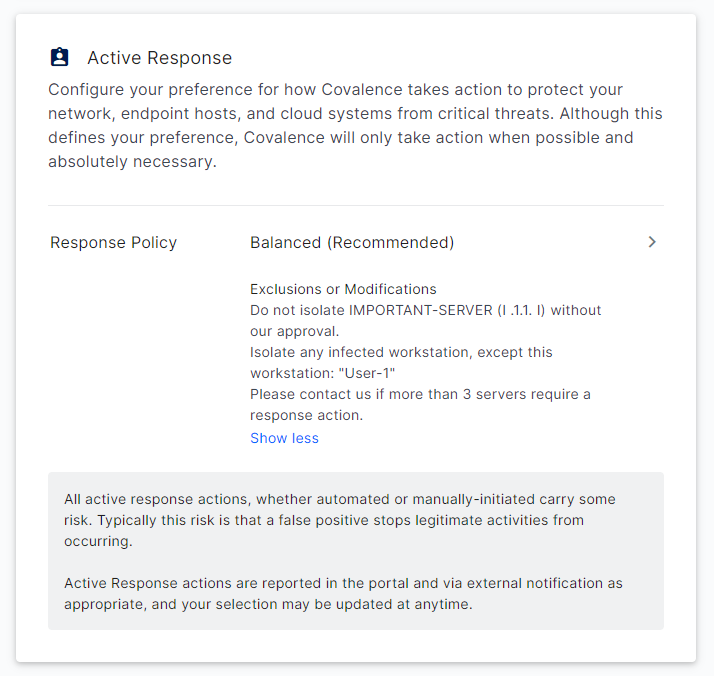Collapse exclusions with Show less link
Viewport: 714px width, 676px height.
(284, 438)
